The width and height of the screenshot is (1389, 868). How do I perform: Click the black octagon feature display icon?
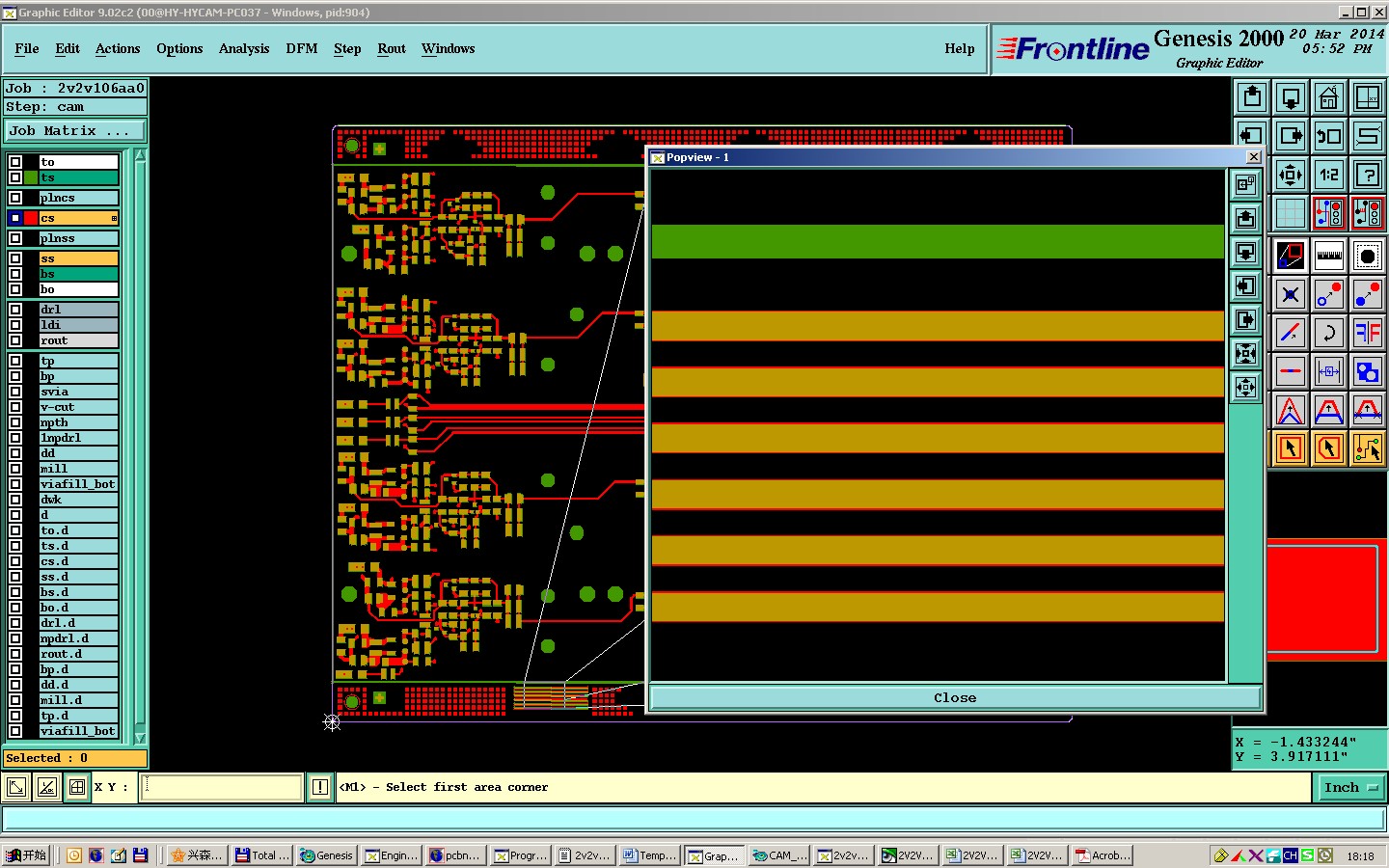1368,256
